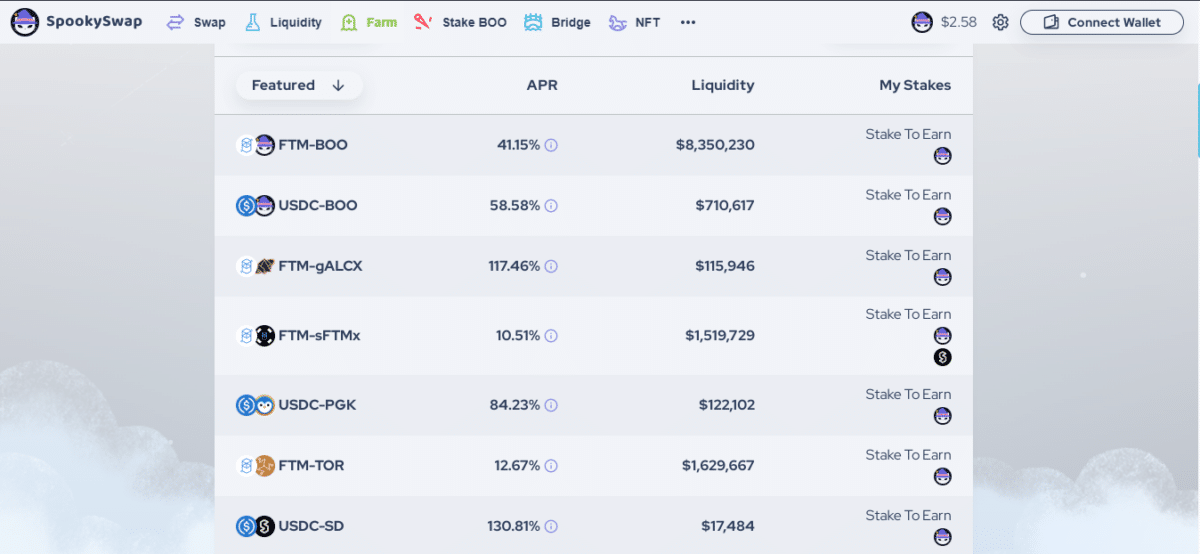Go to the Swap page
This screenshot has width=1200, height=554.
coord(196,22)
